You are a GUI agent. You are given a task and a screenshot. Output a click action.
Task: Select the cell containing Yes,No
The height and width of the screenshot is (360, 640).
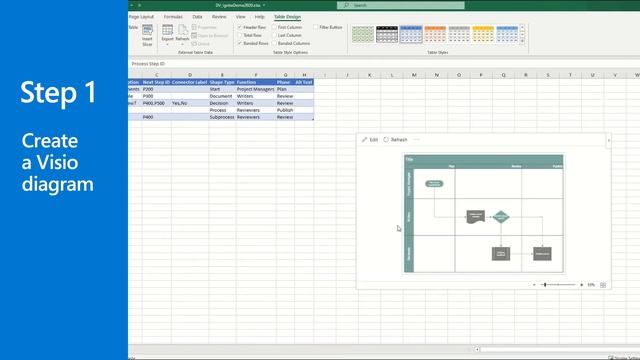pos(190,103)
